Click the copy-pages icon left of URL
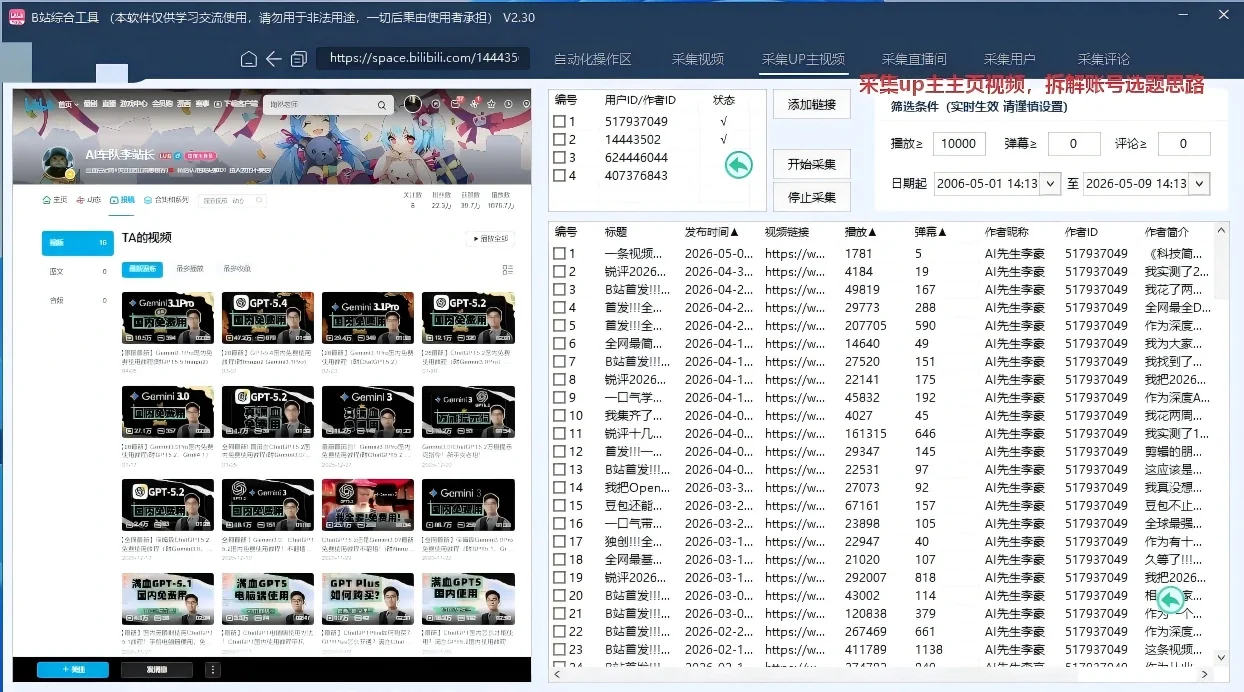 (x=298, y=59)
